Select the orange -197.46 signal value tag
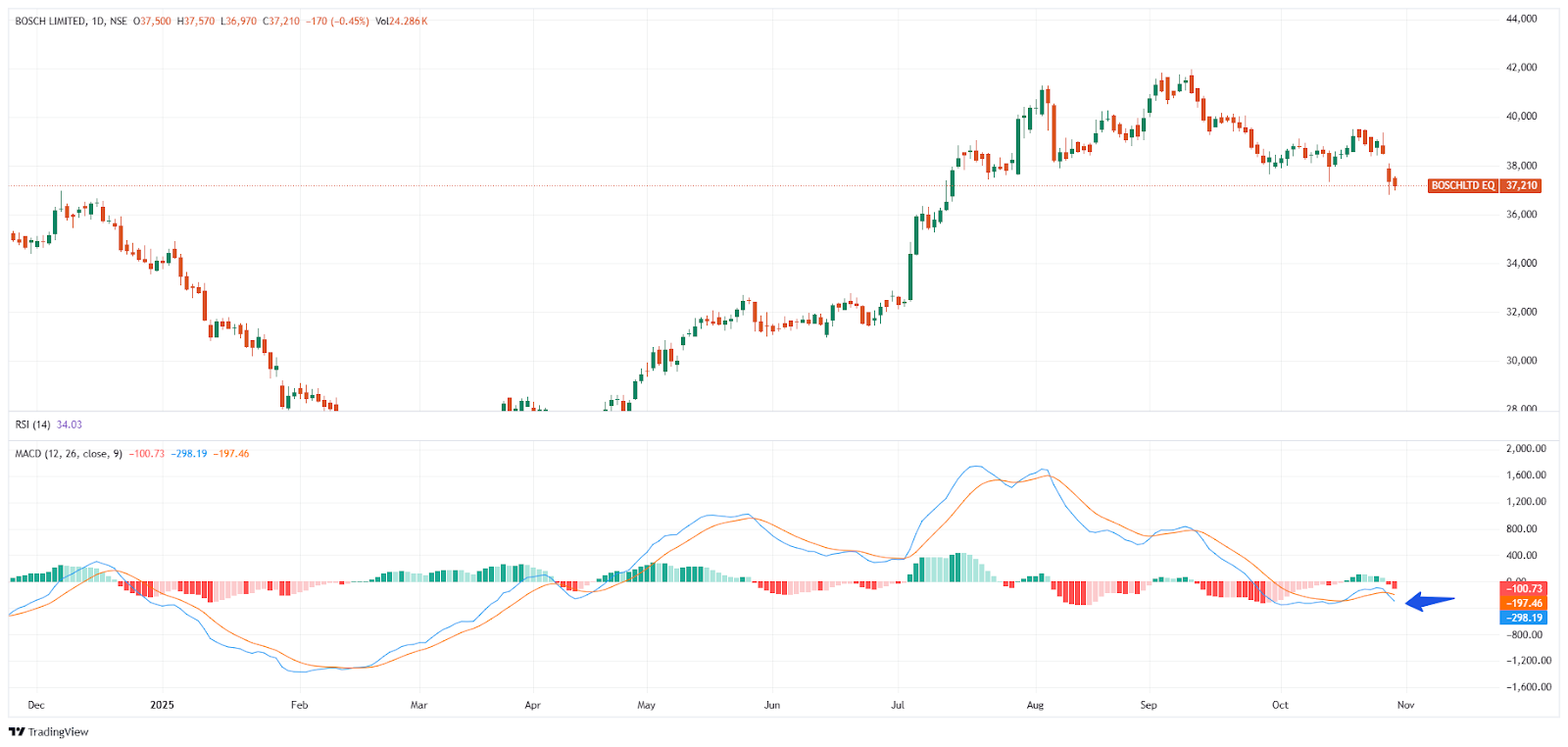The height and width of the screenshot is (747, 1568). 1523,604
